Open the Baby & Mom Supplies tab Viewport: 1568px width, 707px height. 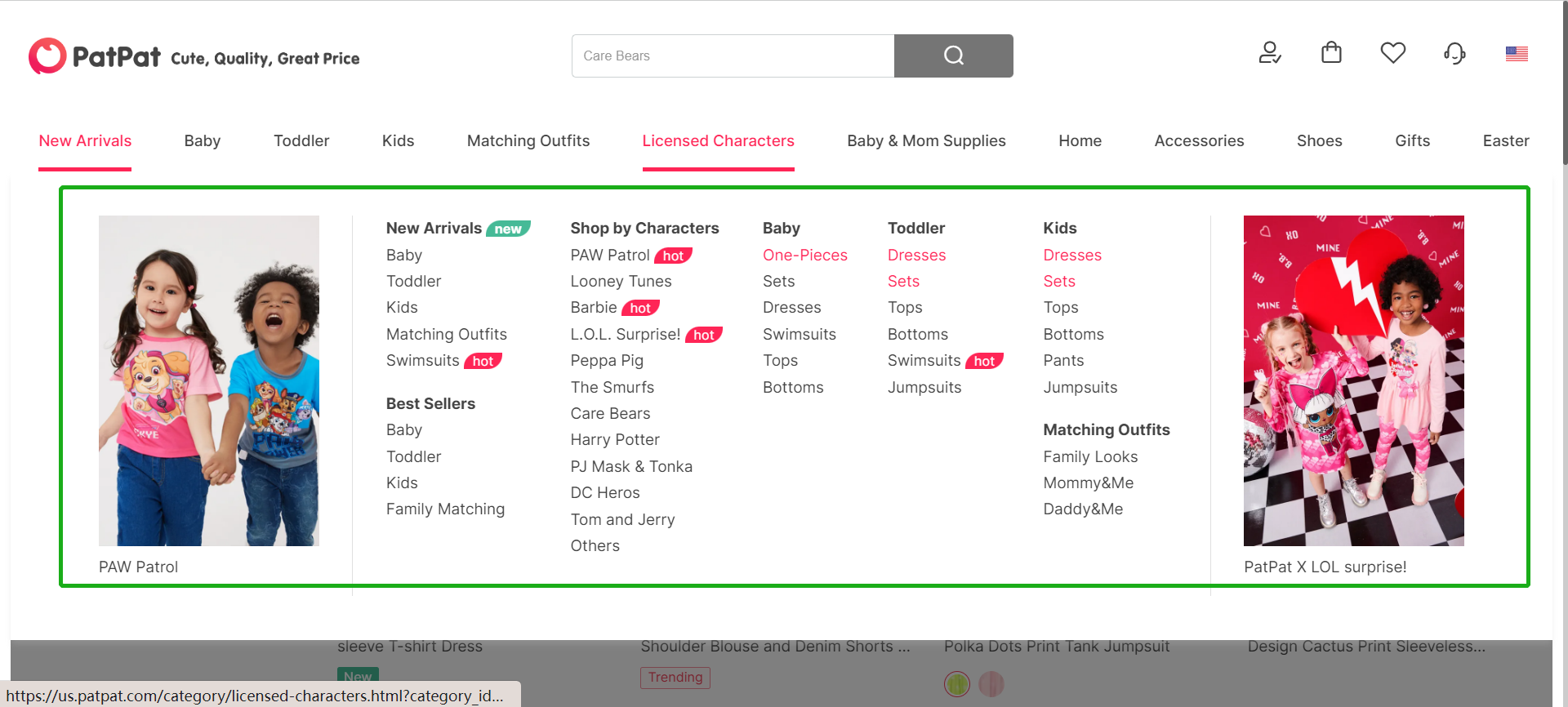tap(926, 140)
